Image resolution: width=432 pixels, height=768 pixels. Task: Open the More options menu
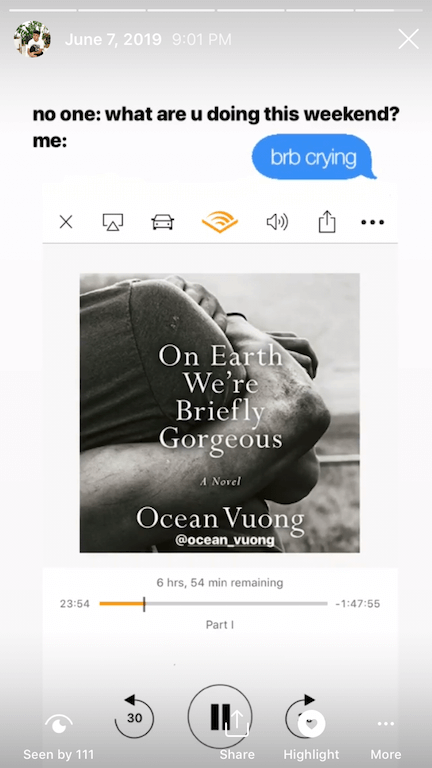[x=386, y=737]
